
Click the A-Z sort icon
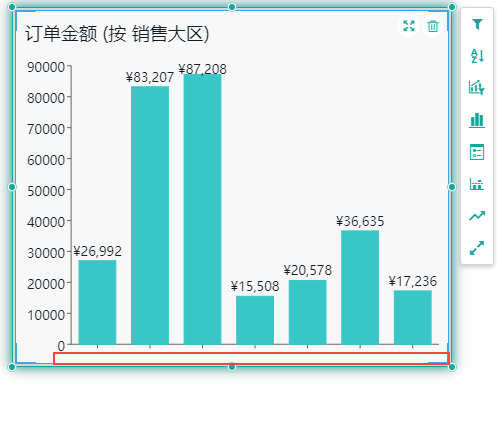(477, 56)
